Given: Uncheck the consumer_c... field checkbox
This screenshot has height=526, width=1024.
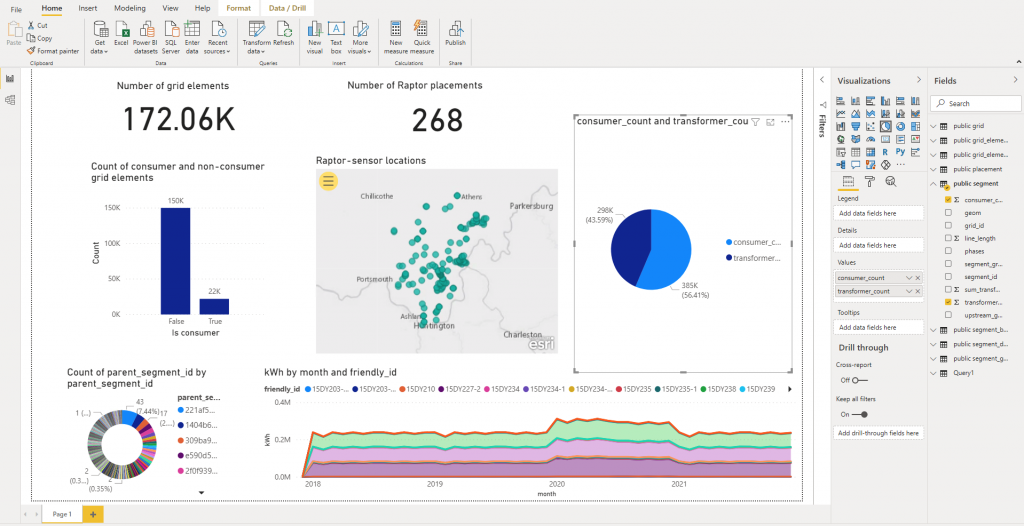Looking at the screenshot, I should click(948, 200).
